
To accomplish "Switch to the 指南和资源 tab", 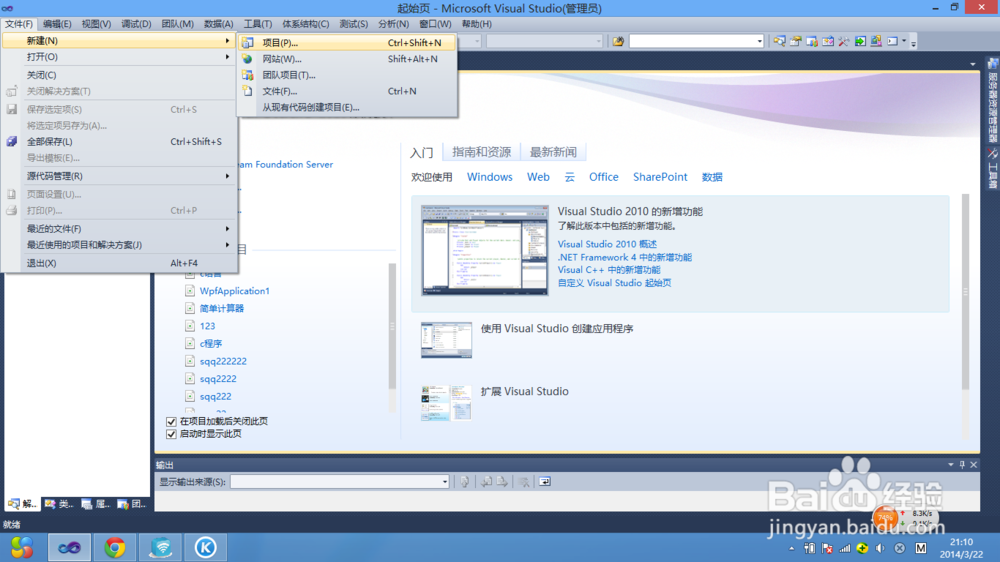I will coord(482,152).
